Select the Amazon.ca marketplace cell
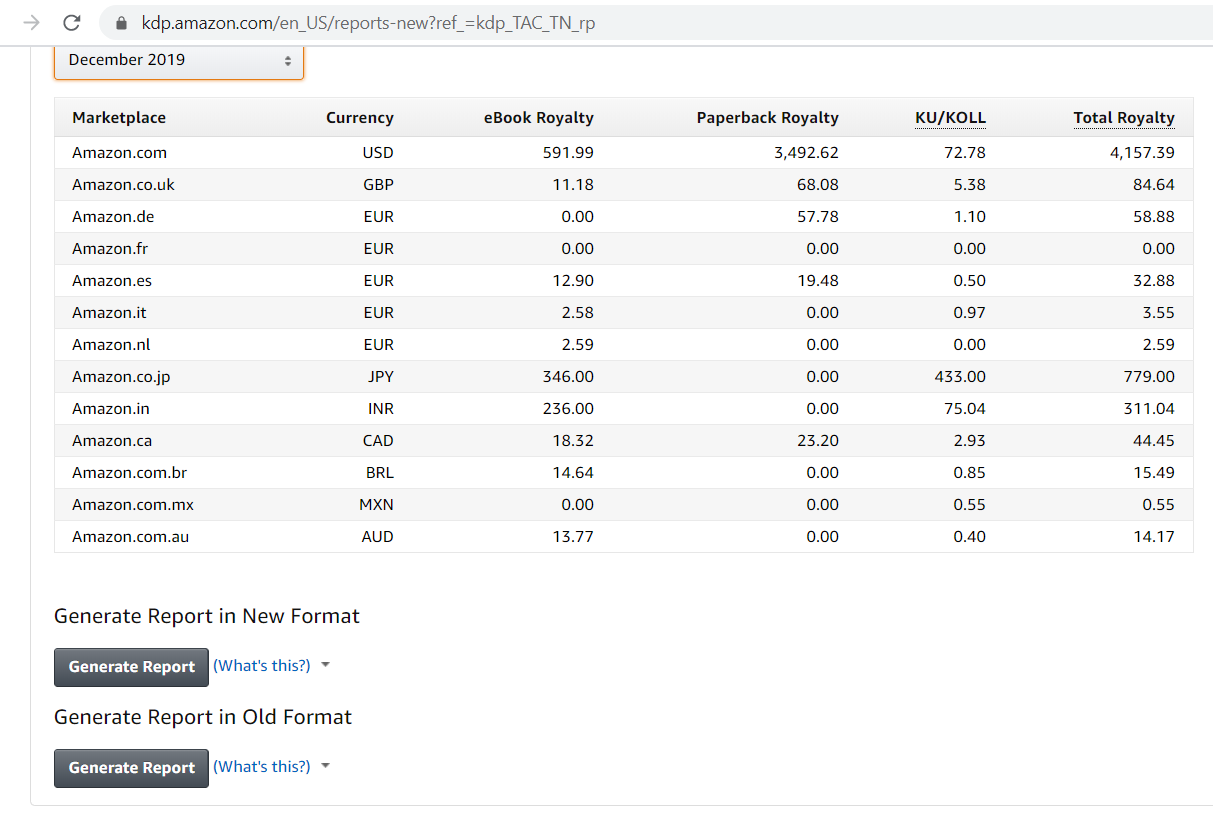This screenshot has height=826, width=1213. tap(112, 441)
